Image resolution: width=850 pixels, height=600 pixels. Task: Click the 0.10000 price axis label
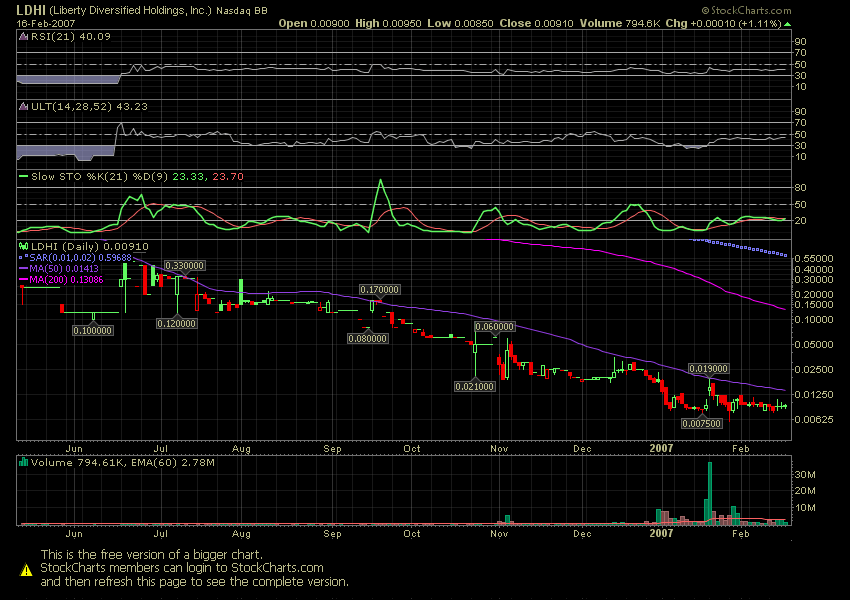[814, 320]
